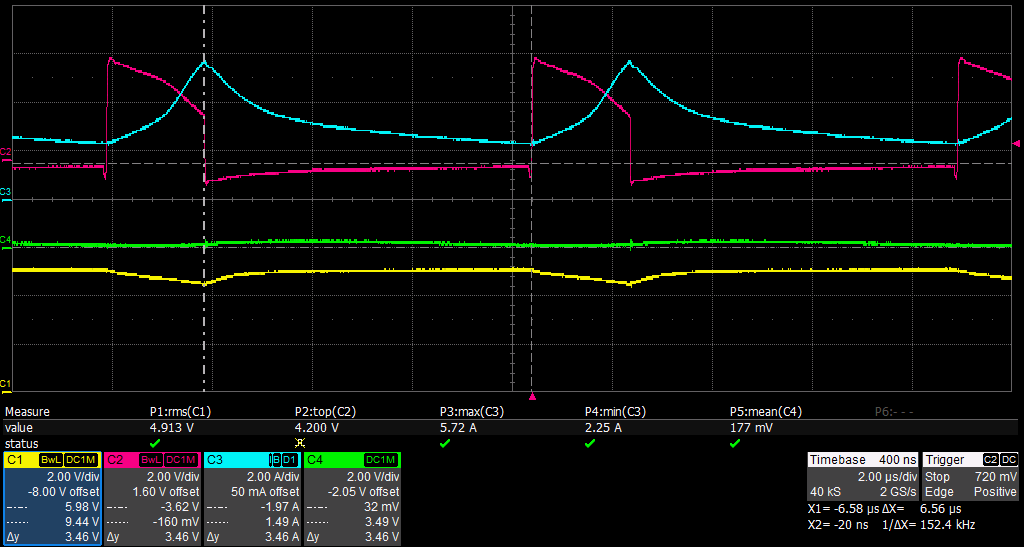Click the 2.00 A/div scale in C3
The width and height of the screenshot is (1024, 547).
[272, 475]
